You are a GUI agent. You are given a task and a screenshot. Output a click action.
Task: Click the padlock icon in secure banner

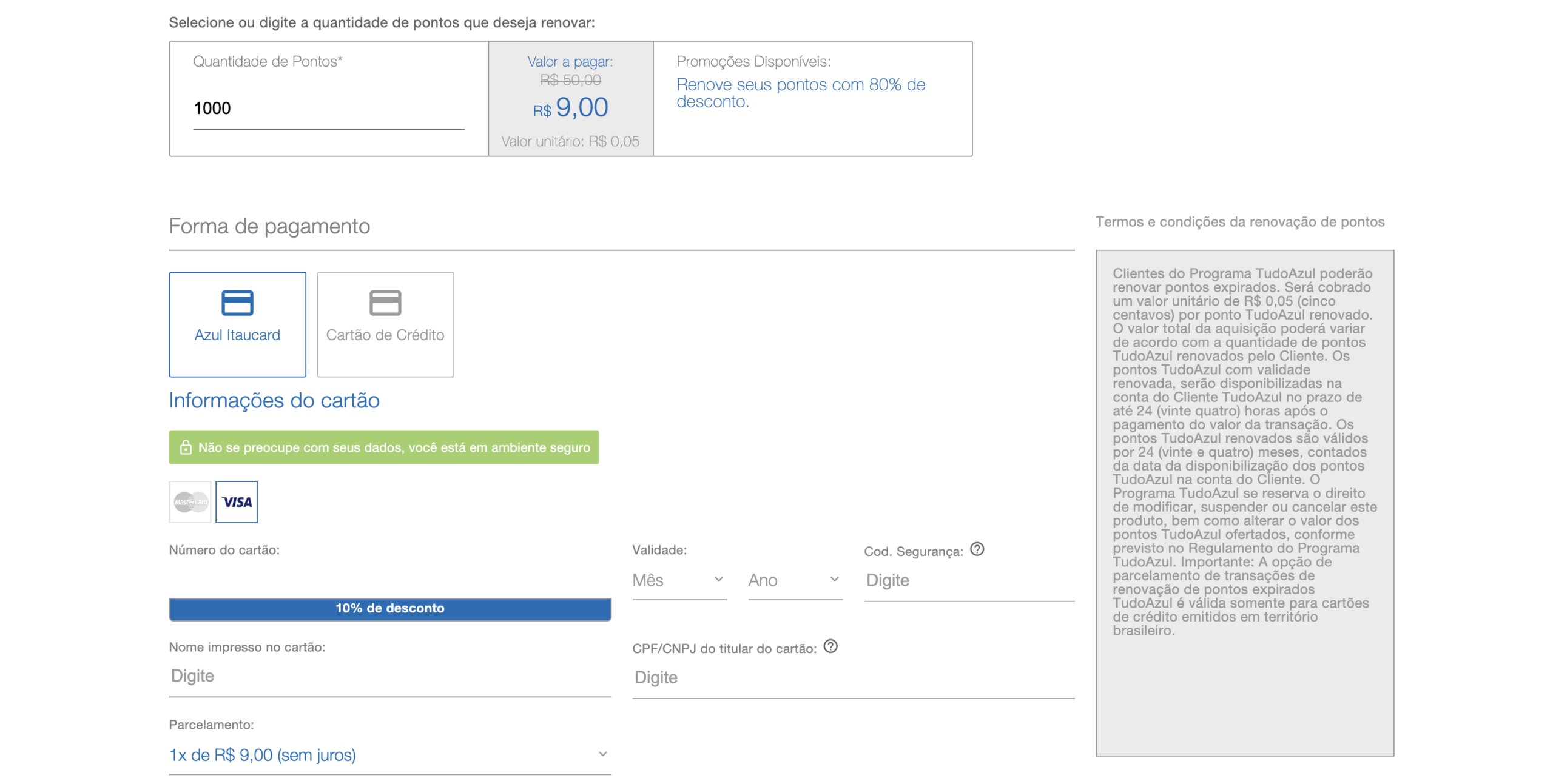click(x=186, y=447)
